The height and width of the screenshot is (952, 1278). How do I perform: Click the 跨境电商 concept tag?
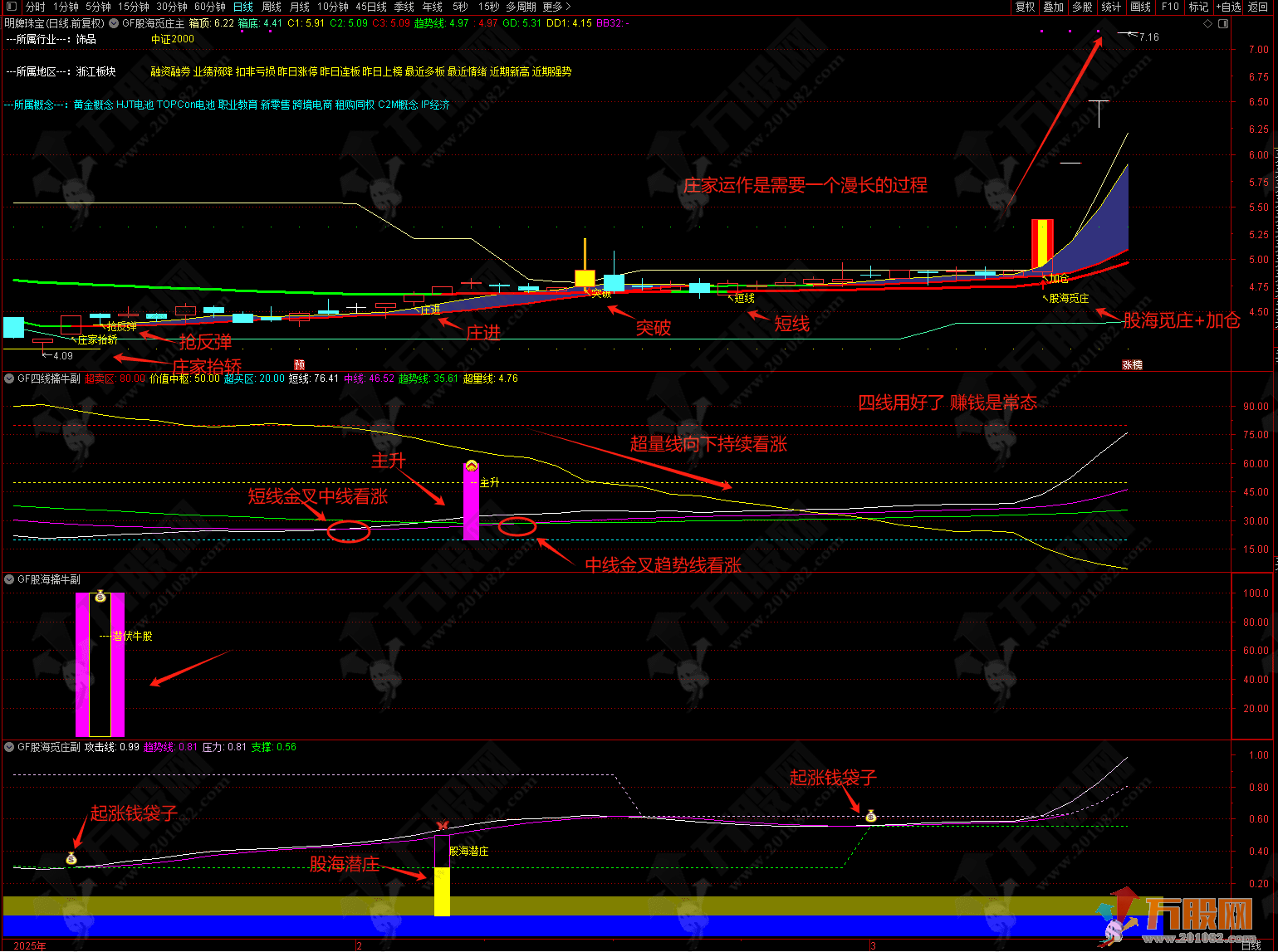(312, 105)
